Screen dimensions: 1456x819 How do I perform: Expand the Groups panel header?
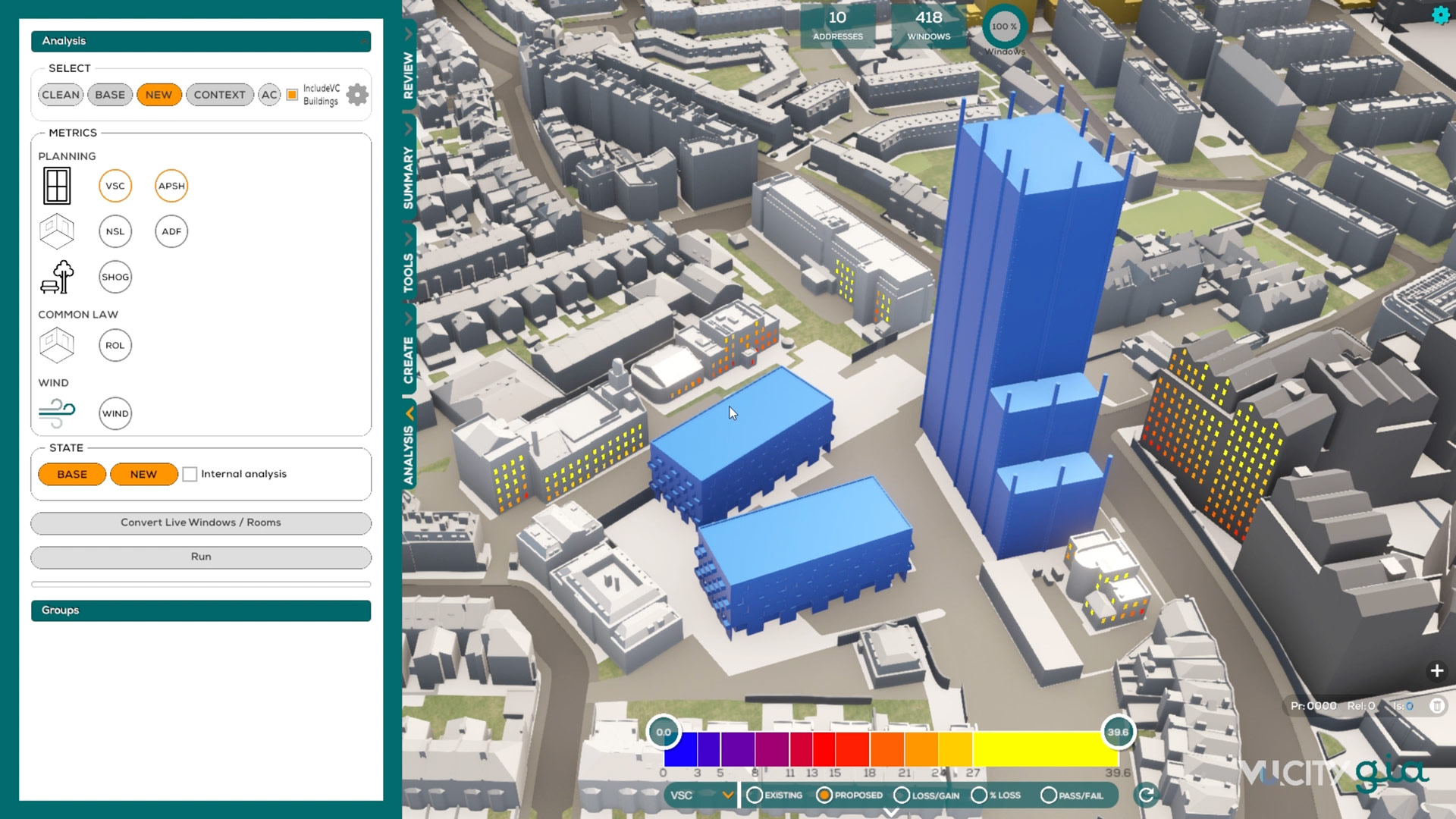click(201, 610)
